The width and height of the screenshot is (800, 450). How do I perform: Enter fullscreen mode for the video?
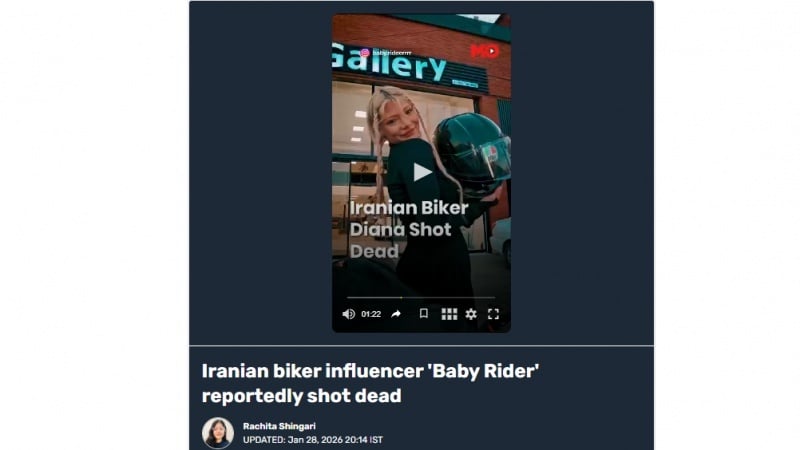tap(493, 314)
